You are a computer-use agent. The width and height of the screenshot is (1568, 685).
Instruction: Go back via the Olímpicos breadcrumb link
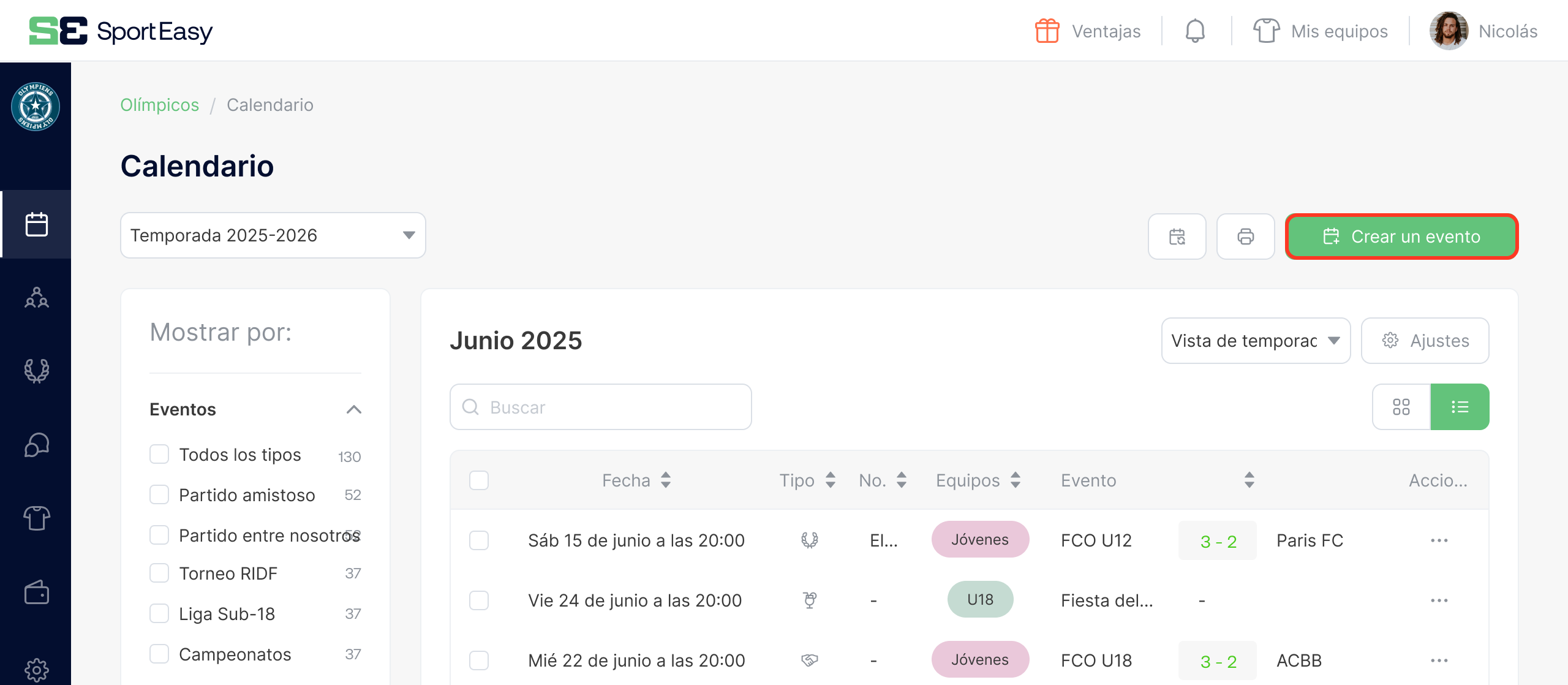coord(159,105)
